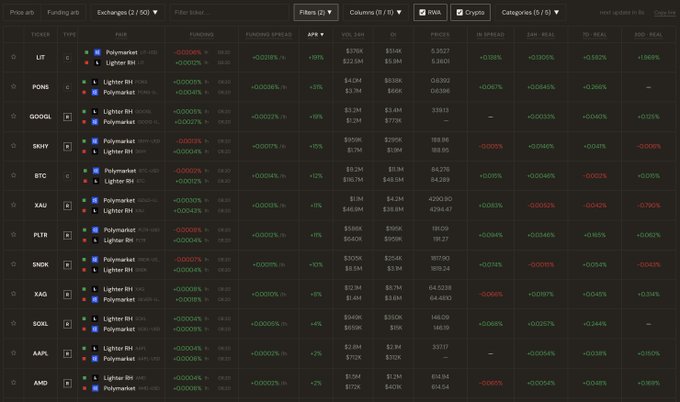
Task: Select the SNDK ticker name
Action: point(40,264)
